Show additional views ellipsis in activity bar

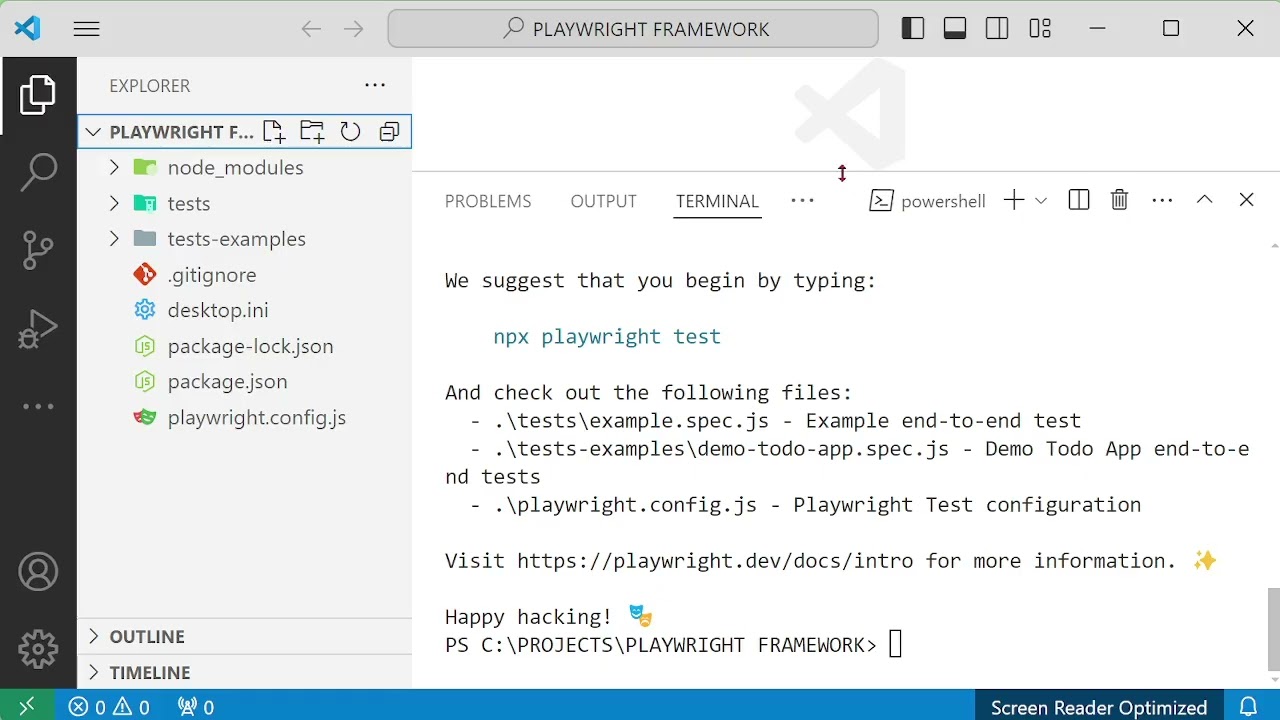tap(38, 406)
